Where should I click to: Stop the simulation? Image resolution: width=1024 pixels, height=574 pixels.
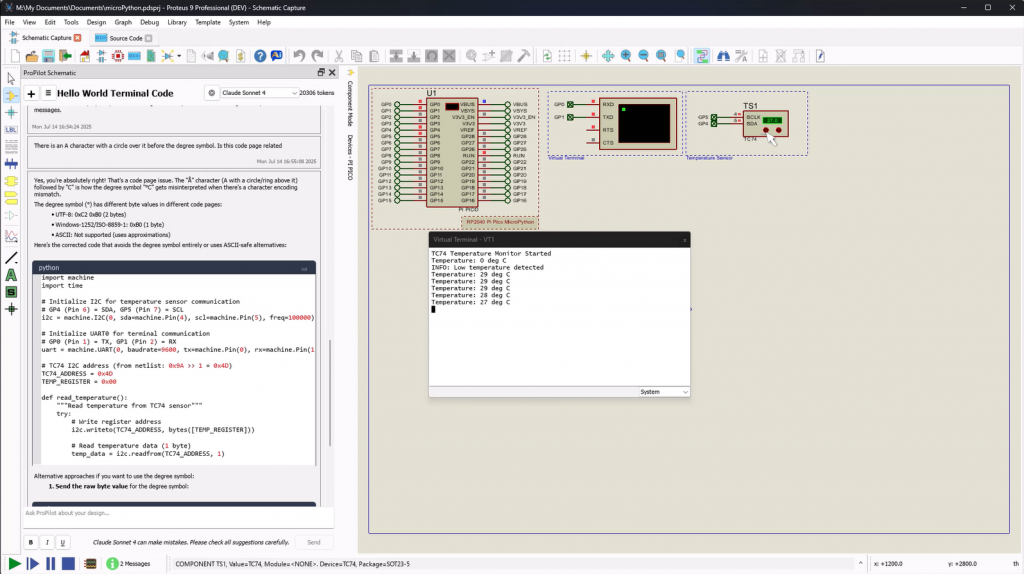coord(67,564)
